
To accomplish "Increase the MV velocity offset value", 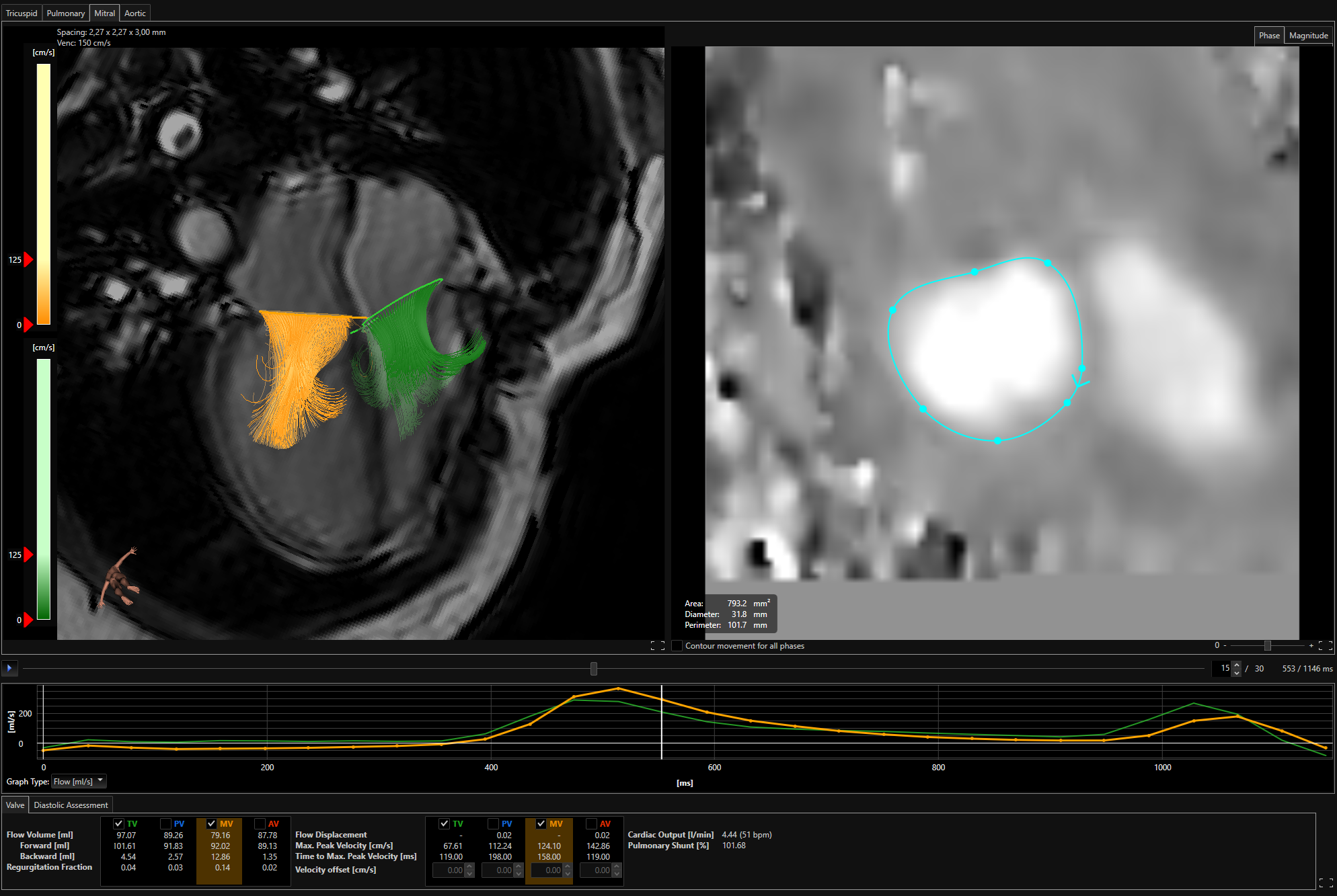I will pos(567,867).
